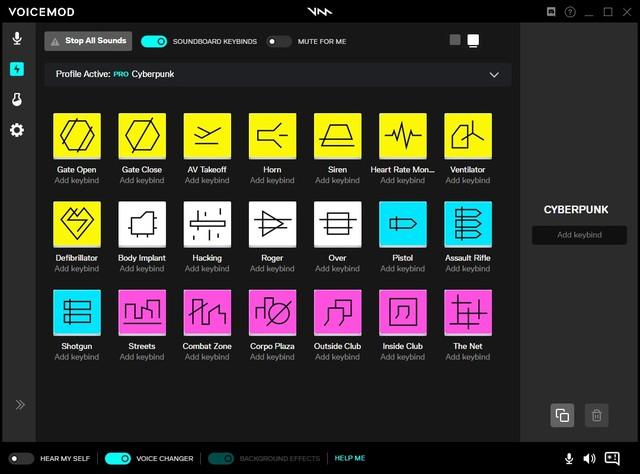Open settings gear in the sidebar

[x=17, y=131]
